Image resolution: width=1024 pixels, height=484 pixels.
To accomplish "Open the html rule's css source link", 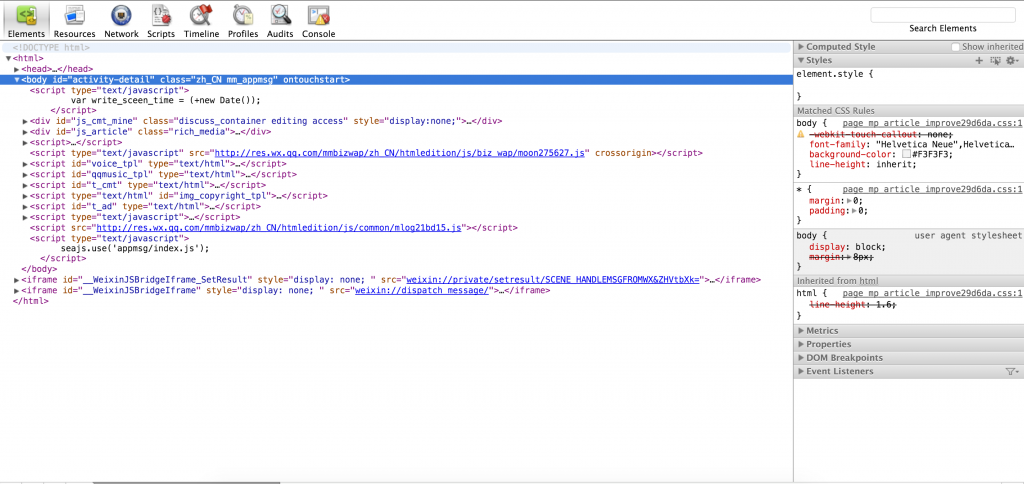I will [932, 293].
